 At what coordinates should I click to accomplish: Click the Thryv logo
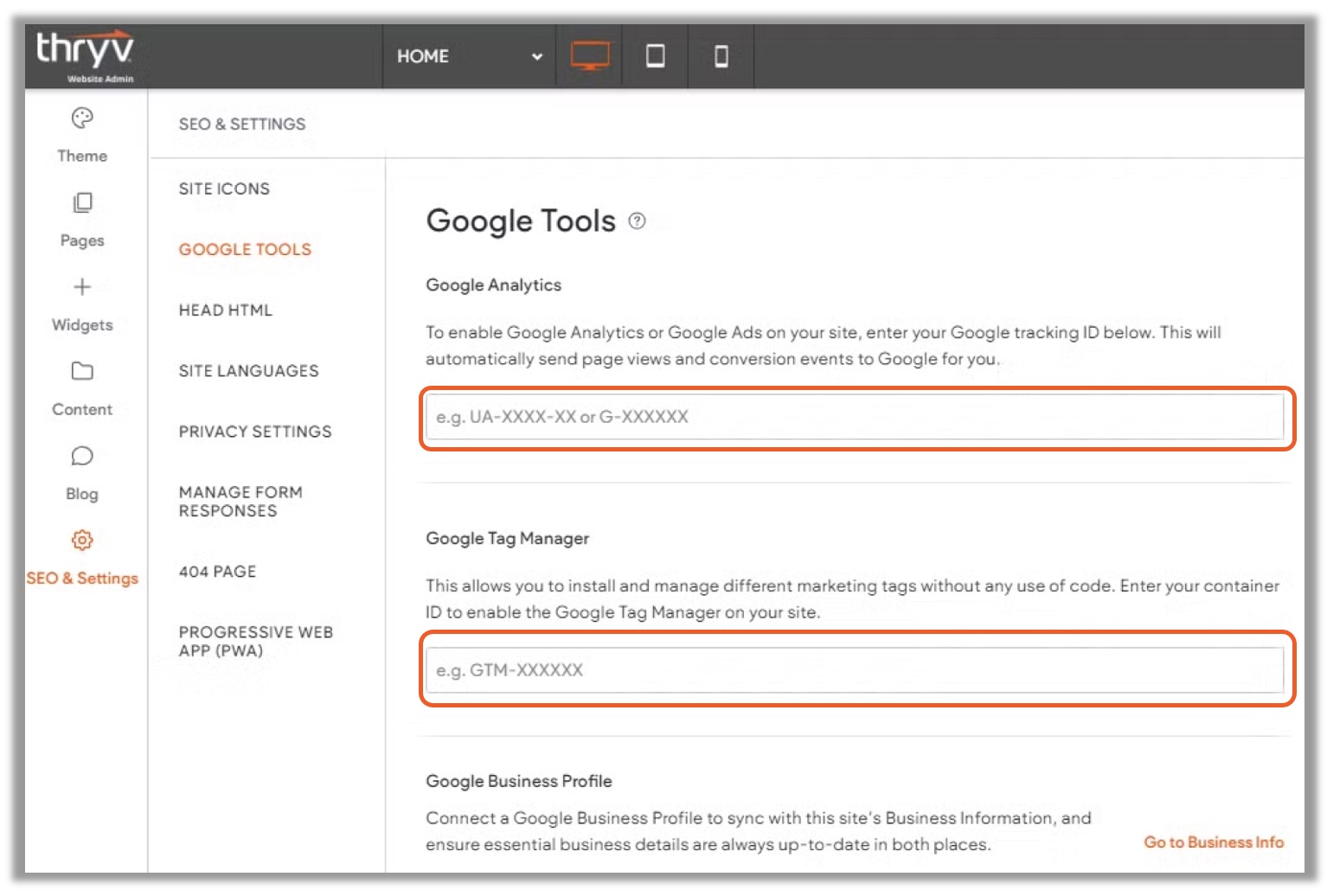point(85,56)
